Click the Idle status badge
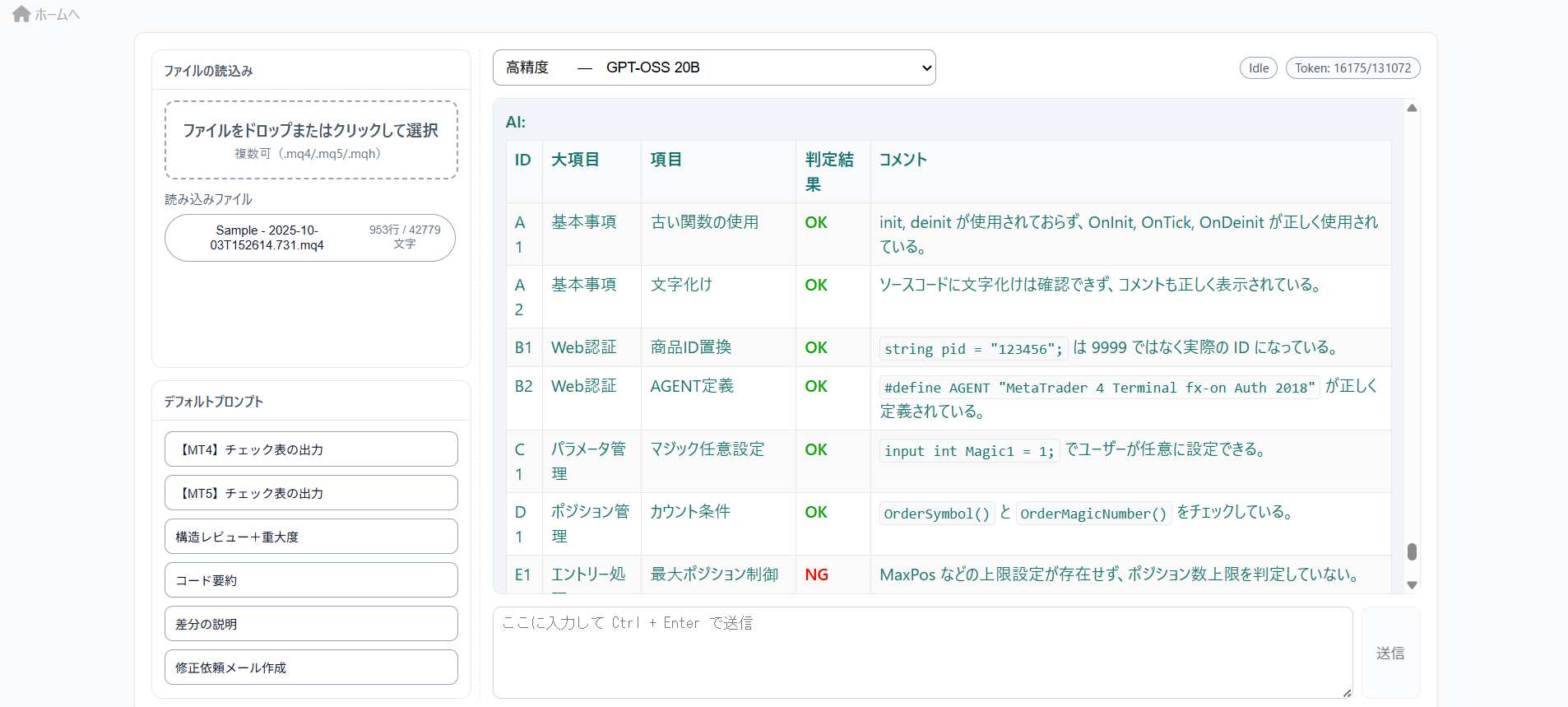This screenshot has height=707, width=1568. coord(1258,68)
